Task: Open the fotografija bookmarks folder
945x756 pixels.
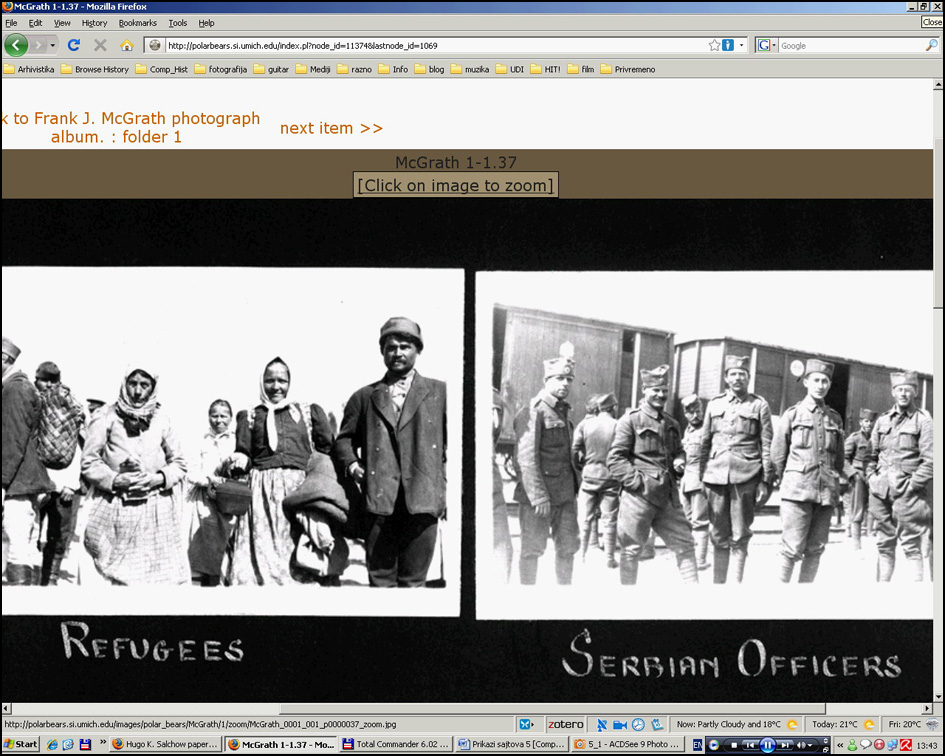Action: pyautogui.click(x=221, y=69)
